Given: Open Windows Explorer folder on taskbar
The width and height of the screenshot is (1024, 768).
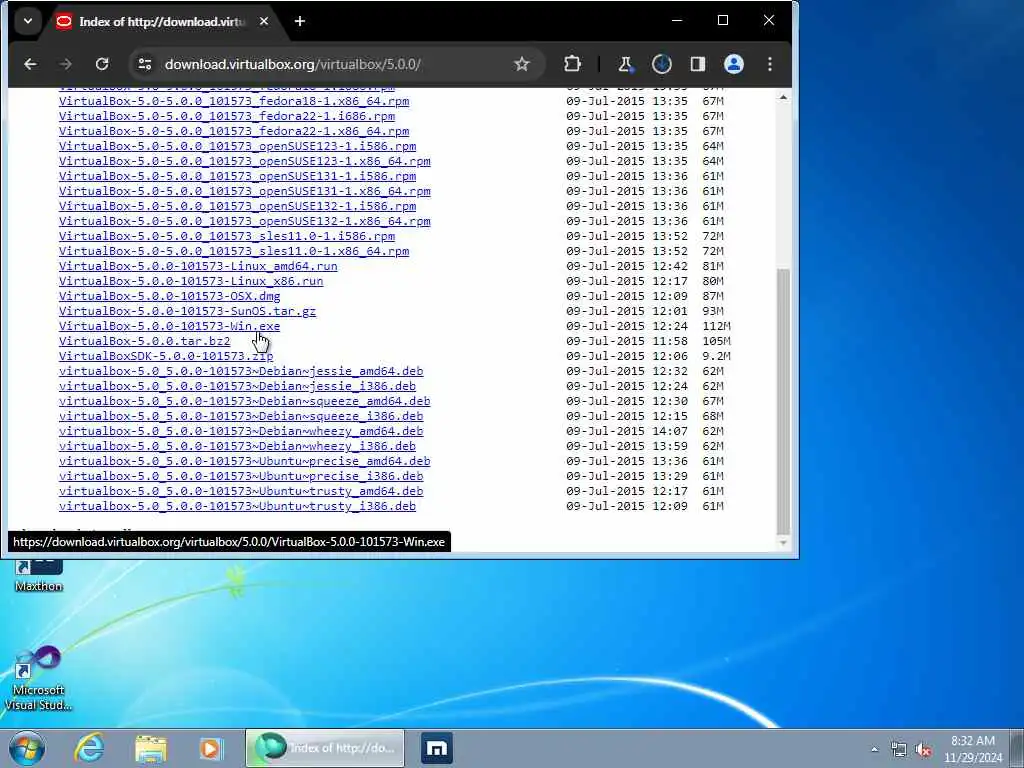Looking at the screenshot, I should click(151, 748).
